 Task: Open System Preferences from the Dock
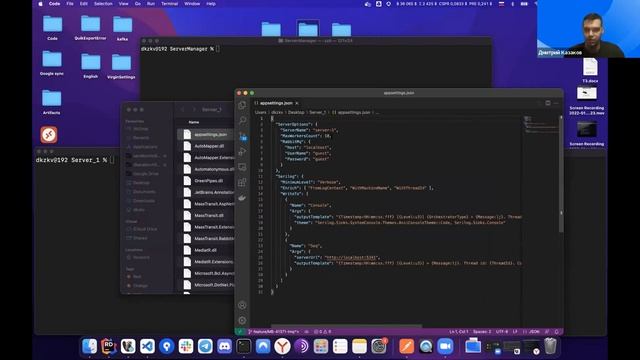[379, 346]
